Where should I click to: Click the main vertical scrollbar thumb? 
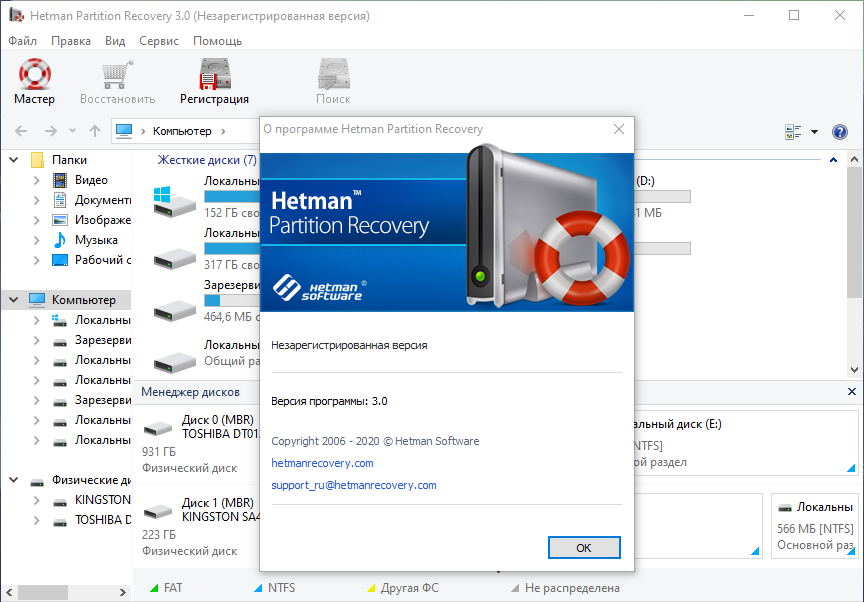click(854, 232)
